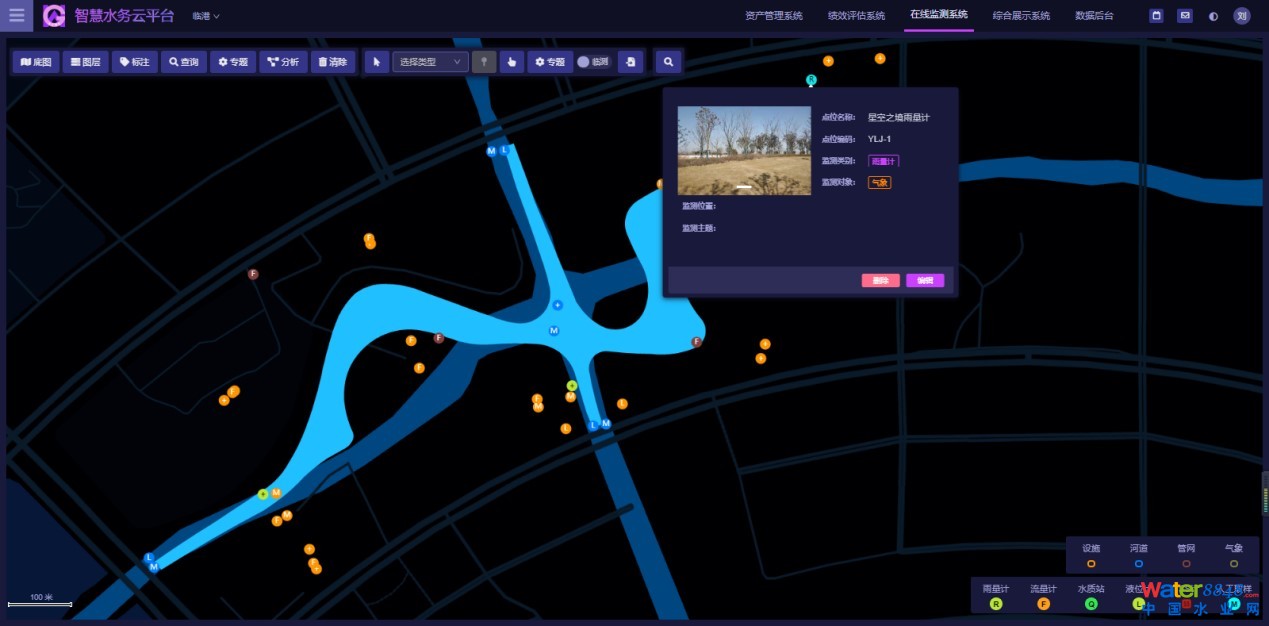Screen dimensions: 1269x626
Task: Click the monitoring site photo thumbnail
Action: (x=744, y=150)
